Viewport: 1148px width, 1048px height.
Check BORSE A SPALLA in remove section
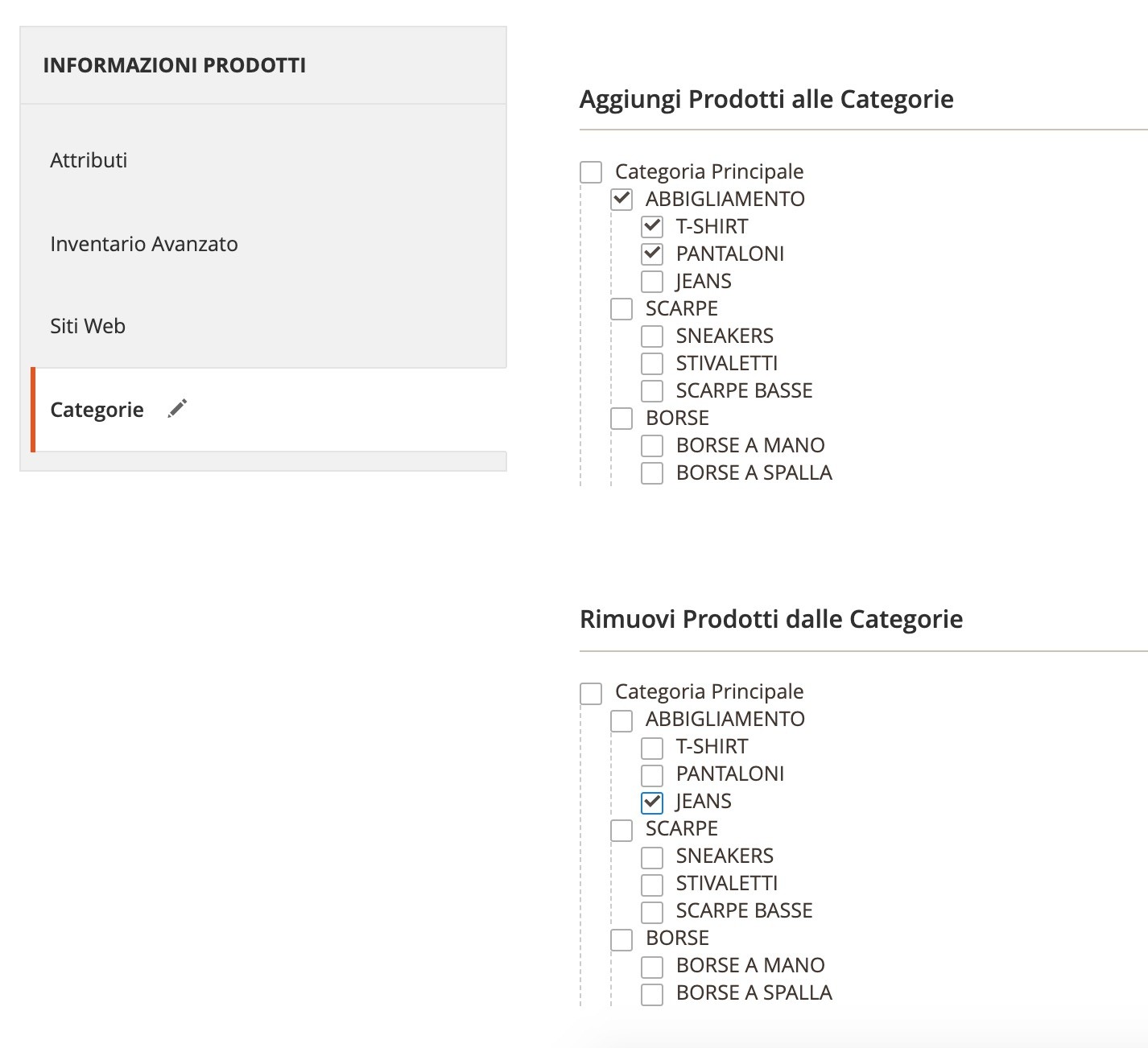(652, 993)
